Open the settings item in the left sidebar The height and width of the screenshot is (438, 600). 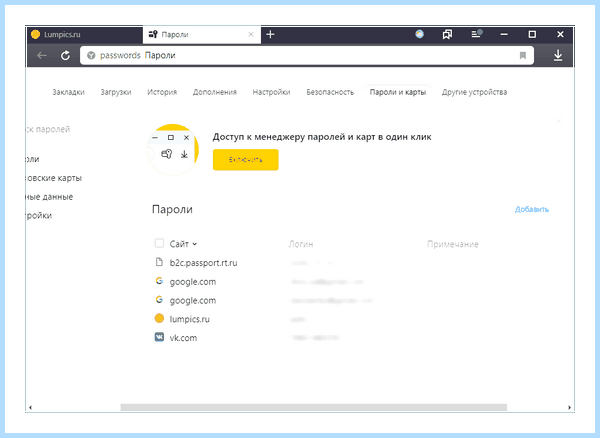tap(39, 215)
